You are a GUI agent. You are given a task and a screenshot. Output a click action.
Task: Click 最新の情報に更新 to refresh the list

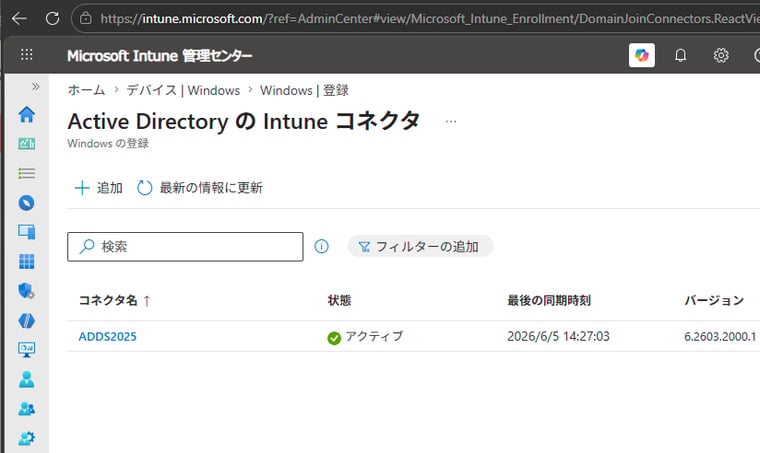point(200,187)
